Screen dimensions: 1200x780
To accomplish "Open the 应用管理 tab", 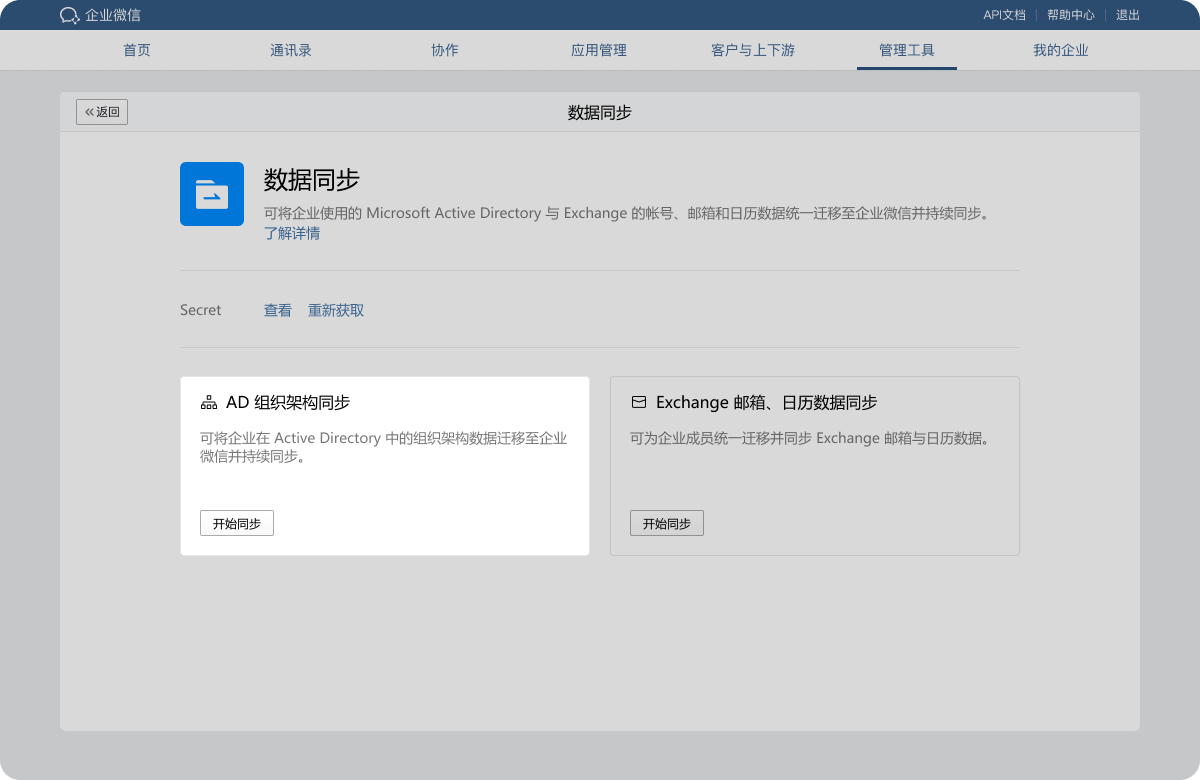I will 599,50.
